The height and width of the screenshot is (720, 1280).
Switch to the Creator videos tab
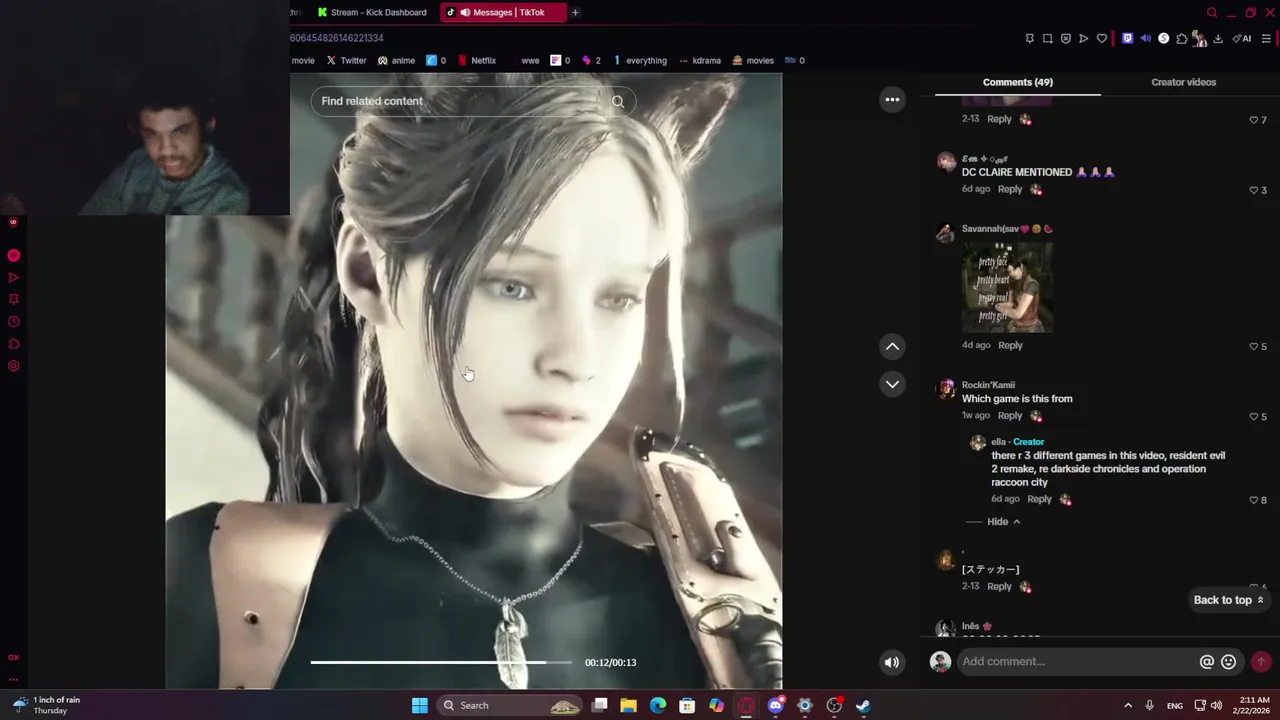click(x=1183, y=82)
